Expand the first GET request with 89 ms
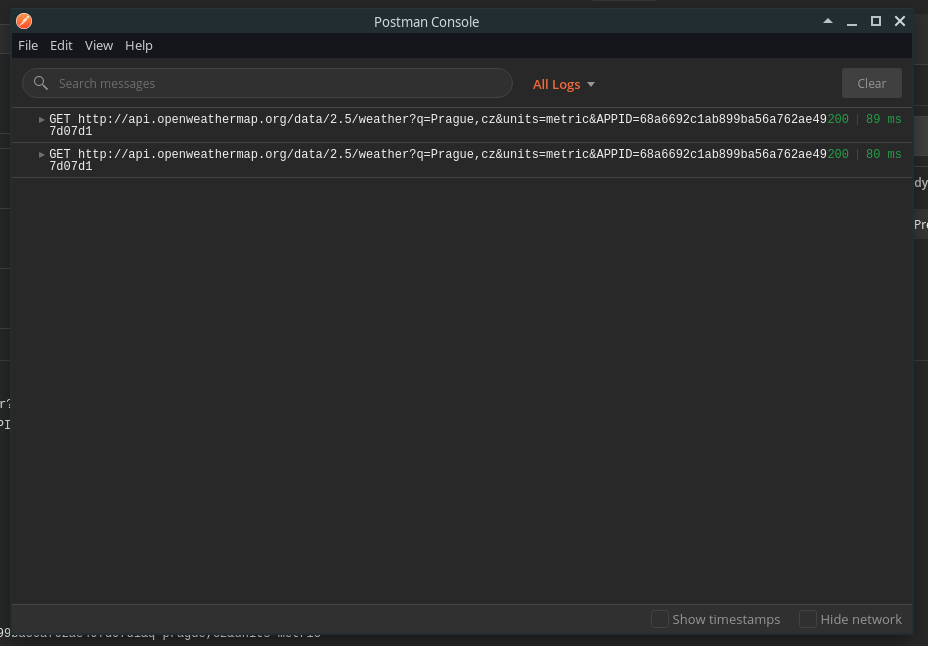 [41, 119]
